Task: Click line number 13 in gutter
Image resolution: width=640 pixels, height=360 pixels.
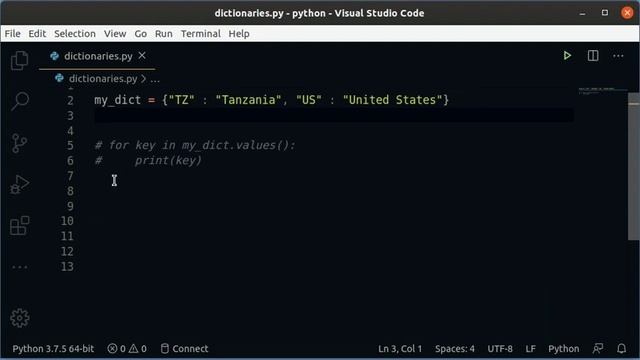Action: [67, 267]
